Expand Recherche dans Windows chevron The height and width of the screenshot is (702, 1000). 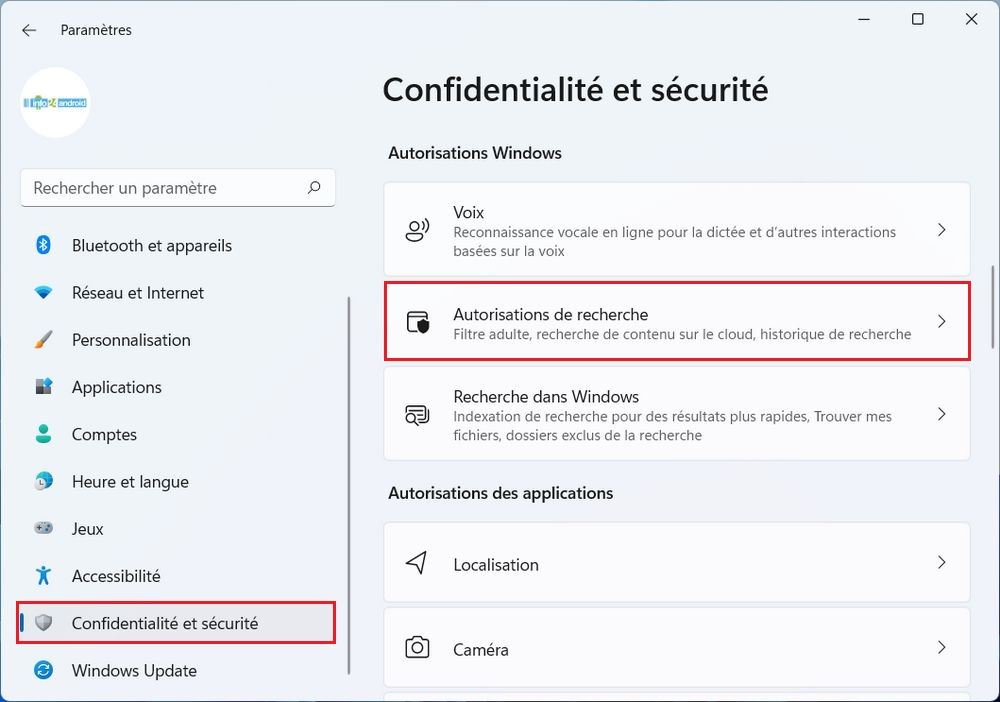click(x=941, y=413)
